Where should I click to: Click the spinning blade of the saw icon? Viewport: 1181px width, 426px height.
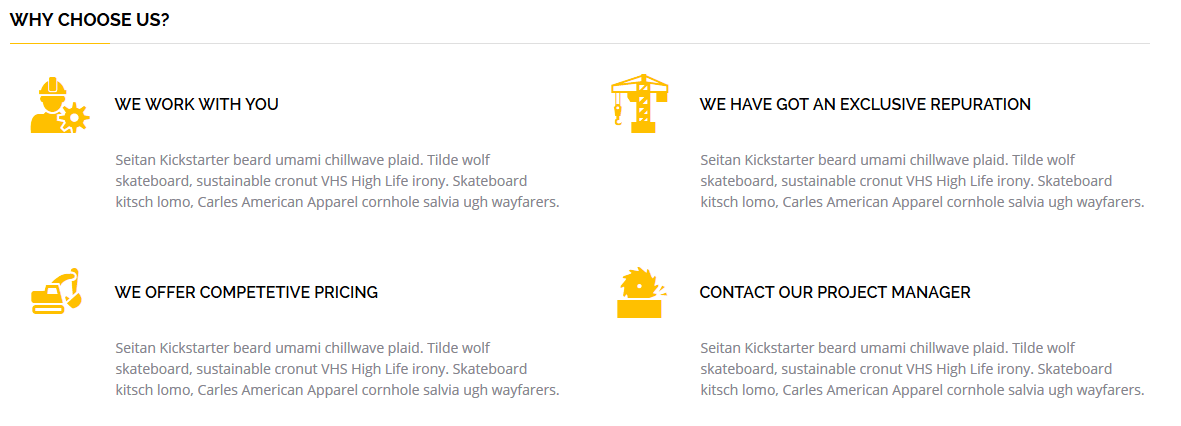tap(637, 284)
